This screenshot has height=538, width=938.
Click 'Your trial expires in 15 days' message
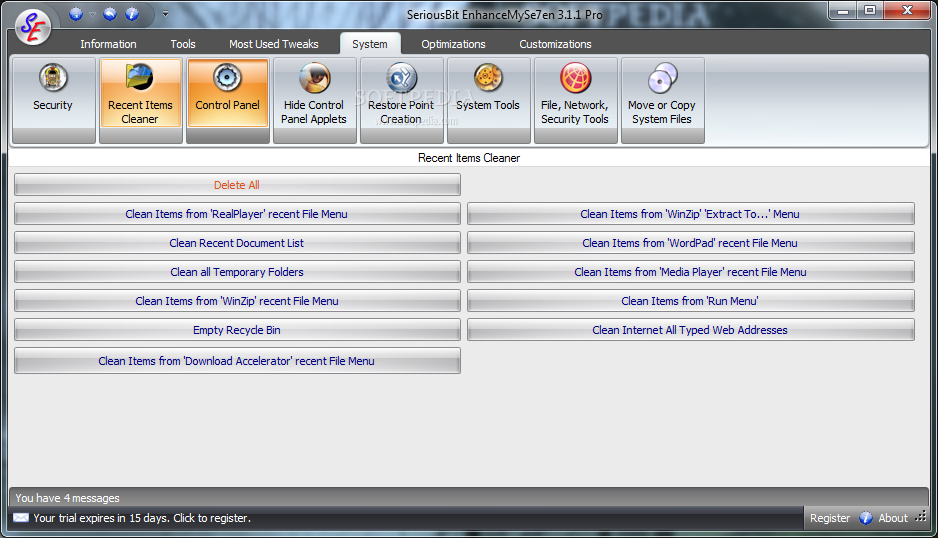(142, 518)
